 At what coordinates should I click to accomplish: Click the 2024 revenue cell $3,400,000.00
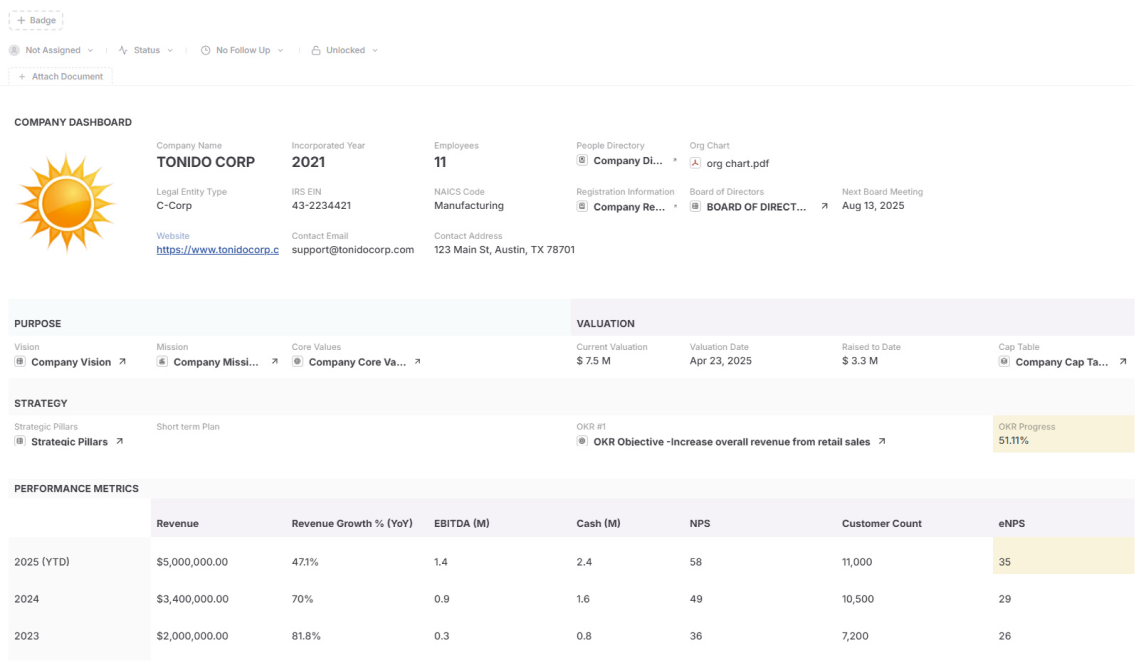tap(193, 599)
